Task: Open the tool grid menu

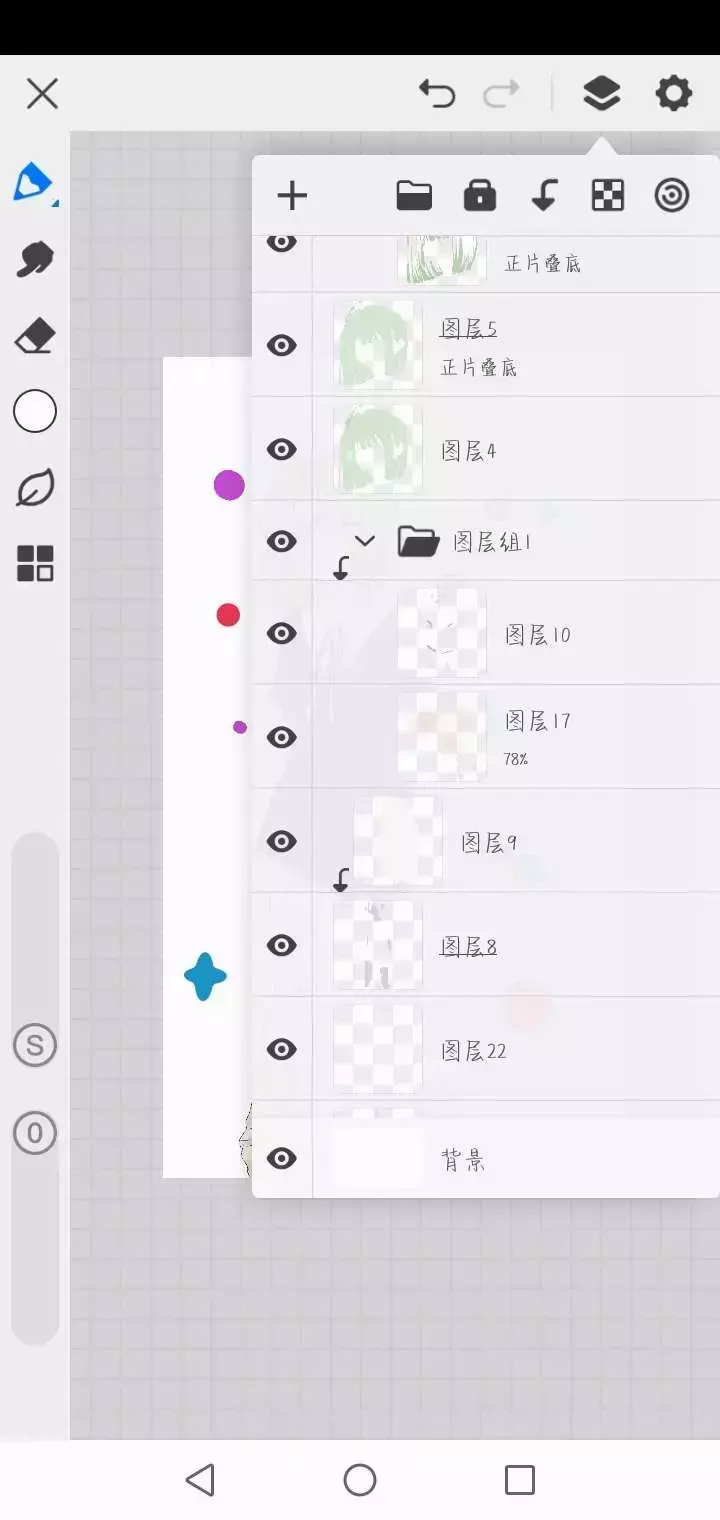Action: click(x=35, y=563)
